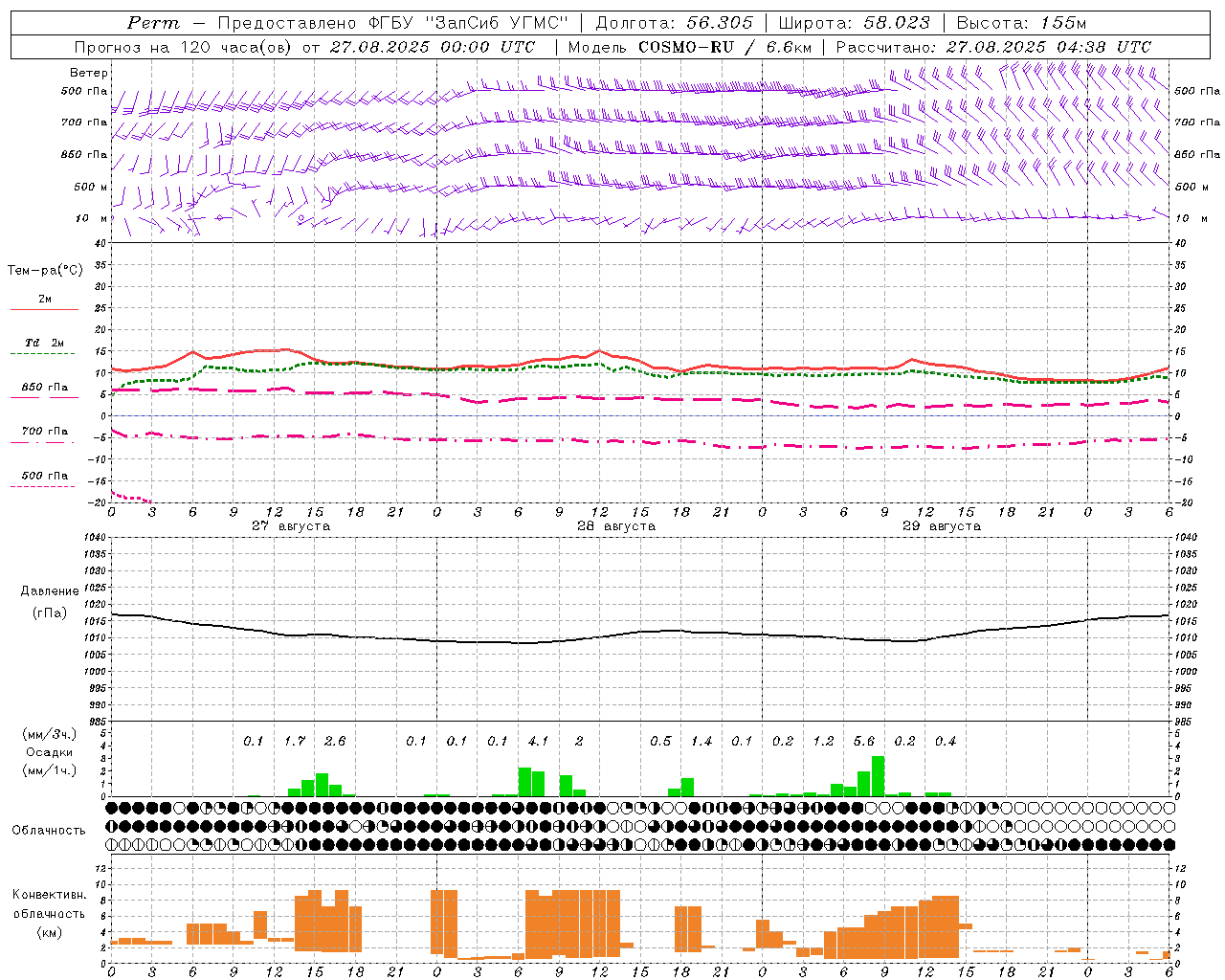This screenshot has height=980, width=1225.
Task: Click the tallest green precipitation bar under 5.6
Action: 878,776
